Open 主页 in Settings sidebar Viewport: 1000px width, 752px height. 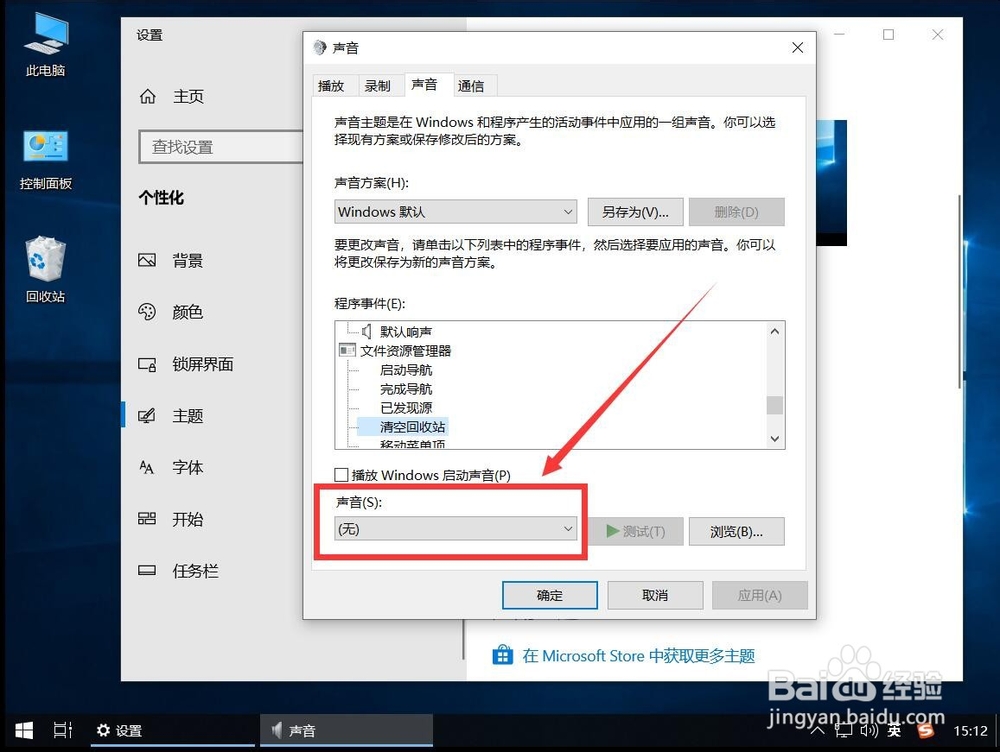click(188, 96)
